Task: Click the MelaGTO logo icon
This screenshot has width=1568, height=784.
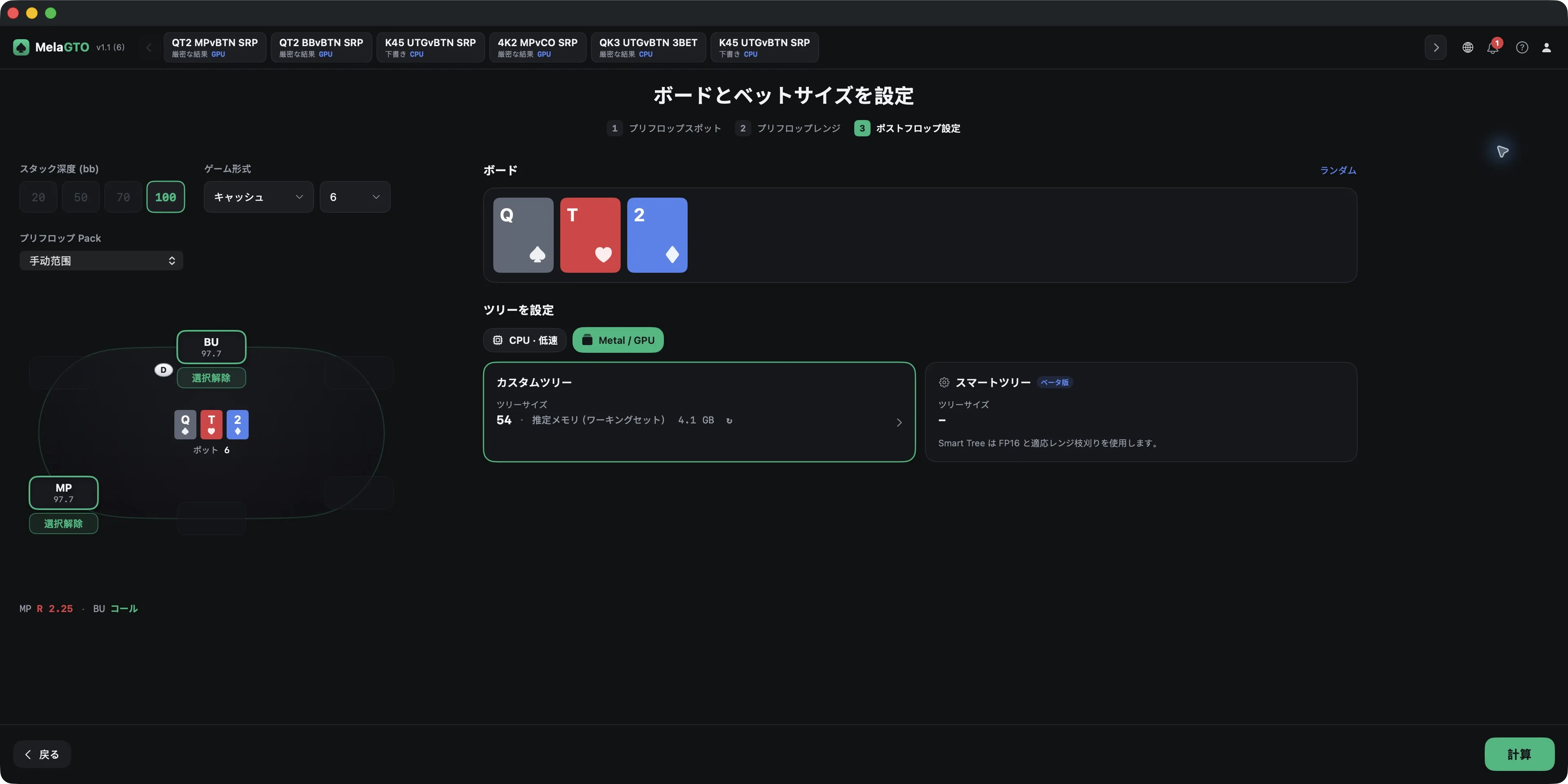Action: coord(21,47)
